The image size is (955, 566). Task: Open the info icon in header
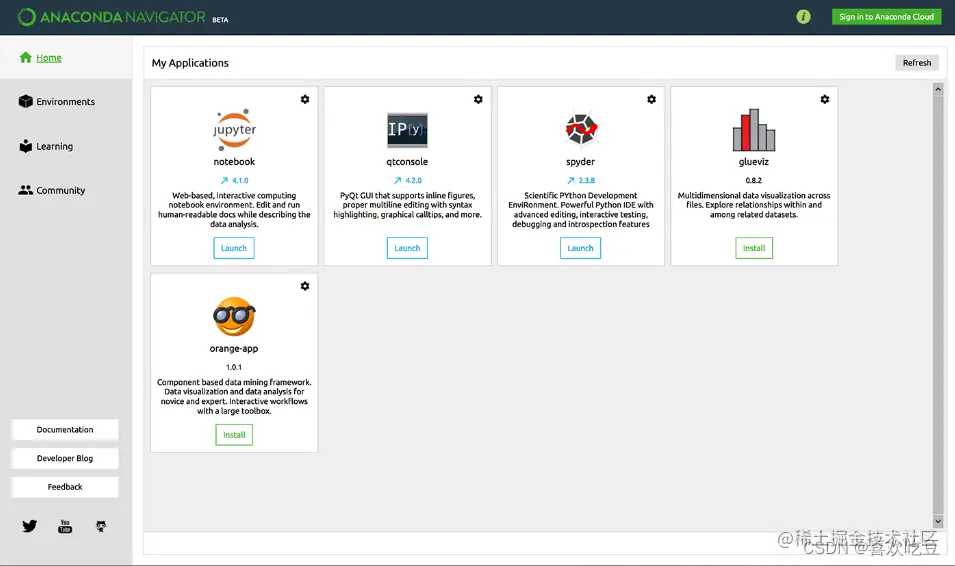click(x=803, y=17)
